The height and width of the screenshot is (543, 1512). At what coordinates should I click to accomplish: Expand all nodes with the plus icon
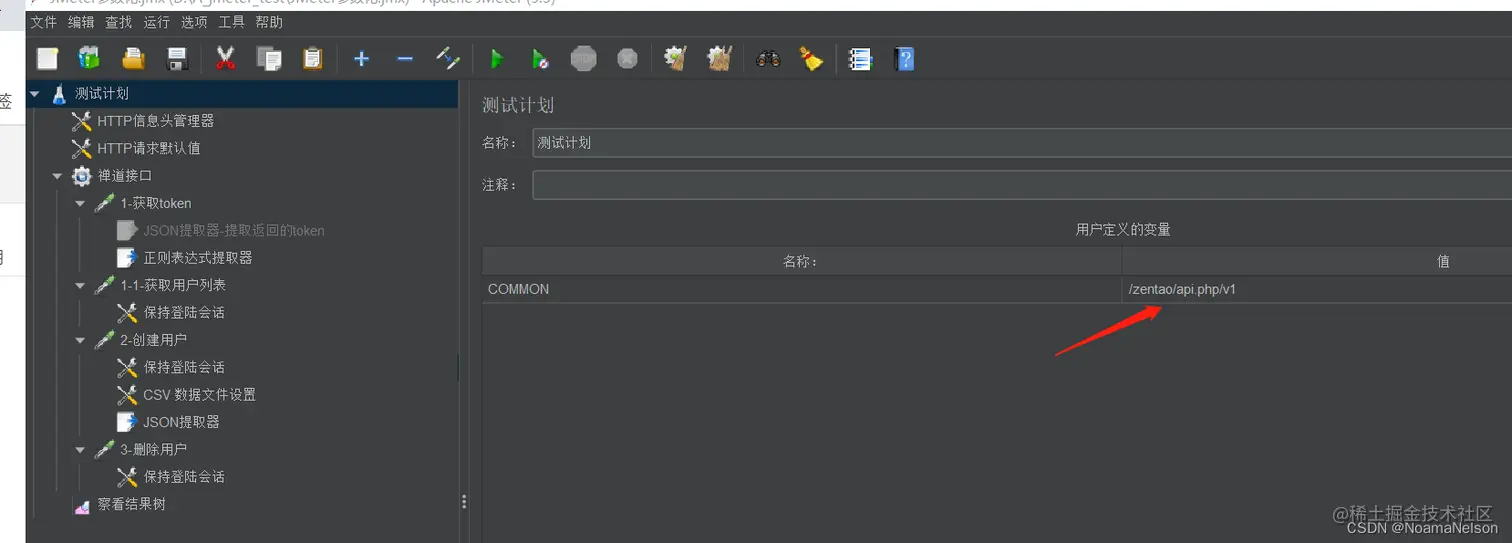pyautogui.click(x=361, y=59)
